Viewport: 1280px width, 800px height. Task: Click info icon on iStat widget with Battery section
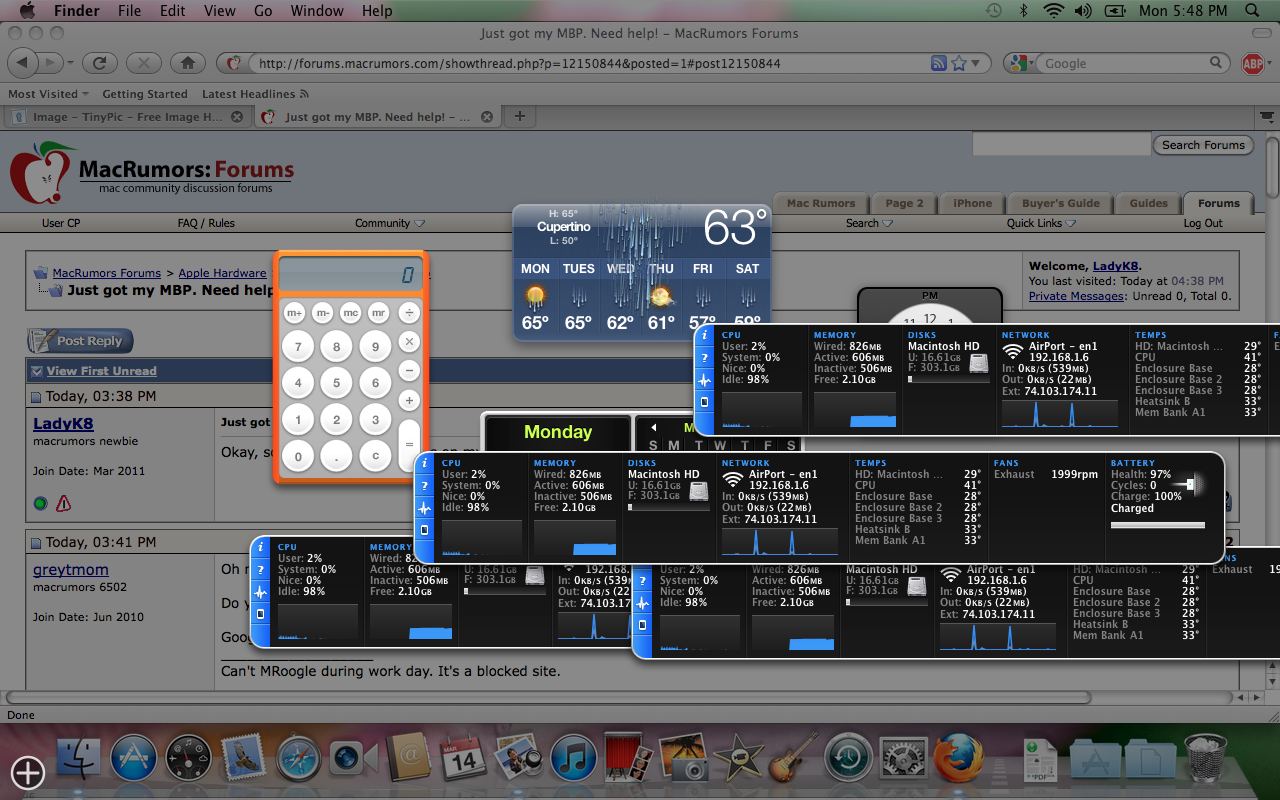pos(424,463)
